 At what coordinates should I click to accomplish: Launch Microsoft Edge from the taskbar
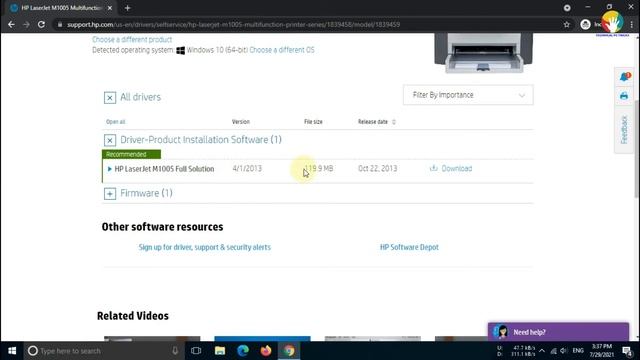click(243, 351)
